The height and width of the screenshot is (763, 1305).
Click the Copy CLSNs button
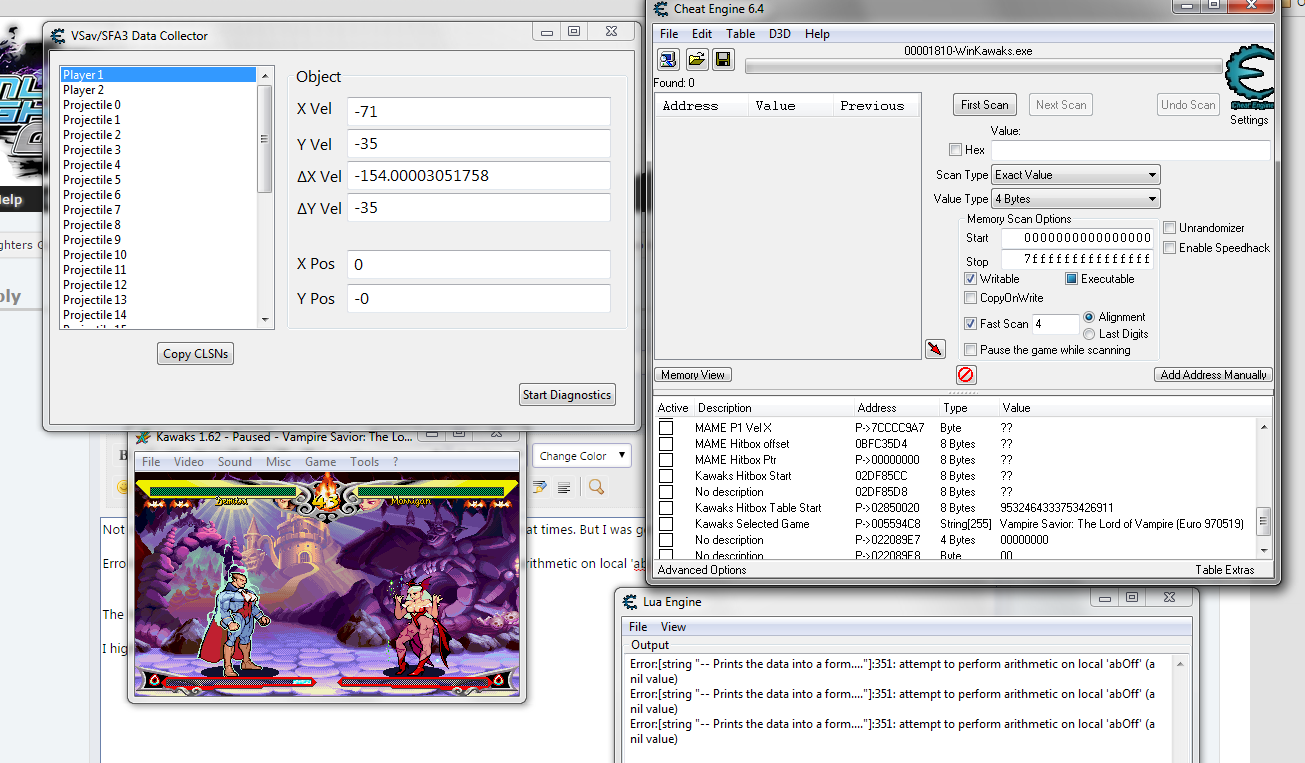pos(196,354)
